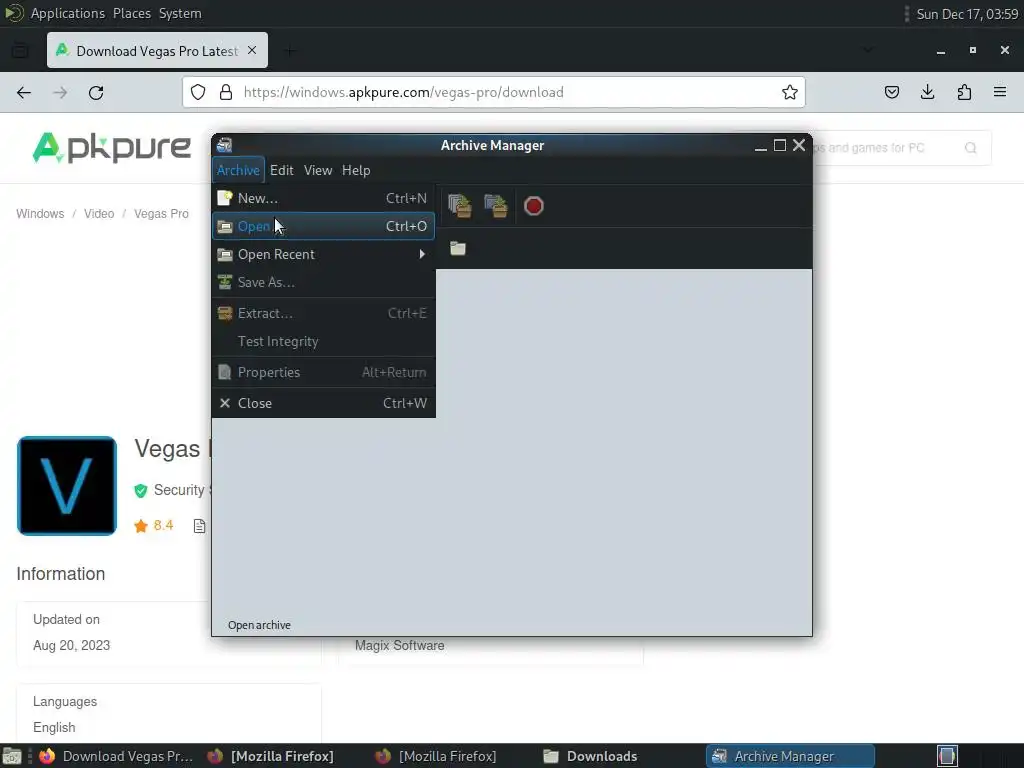Switch to Archive Manager taskbar button
Screen dimensions: 1024x768
tap(790, 756)
